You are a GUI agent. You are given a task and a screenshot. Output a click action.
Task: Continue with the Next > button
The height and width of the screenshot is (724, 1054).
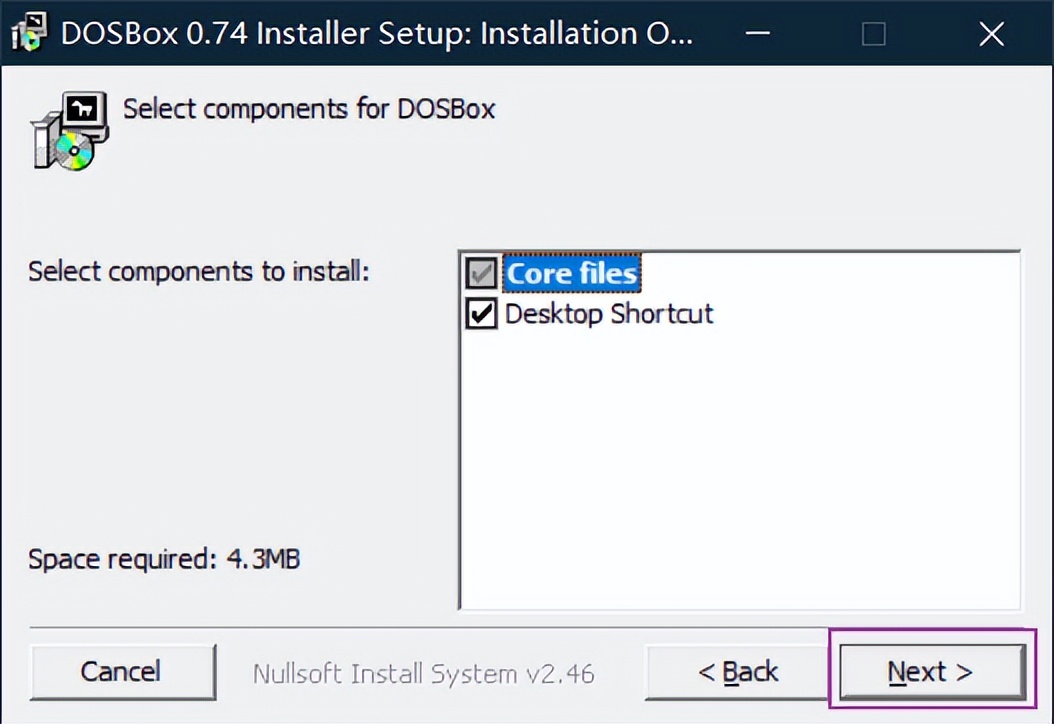pos(932,672)
